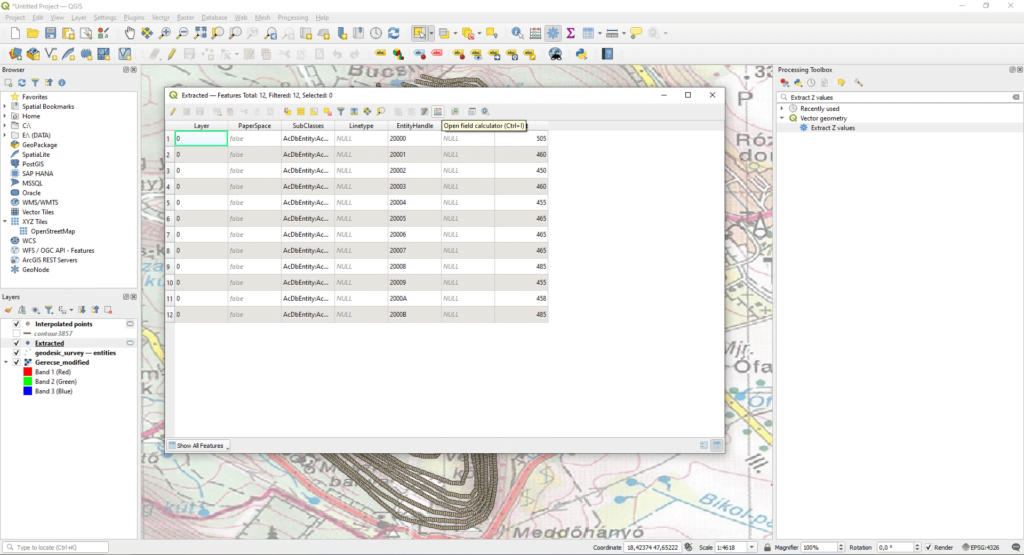Expand the Recently used toolbox group
The height and width of the screenshot is (555, 1024).
coord(782,109)
